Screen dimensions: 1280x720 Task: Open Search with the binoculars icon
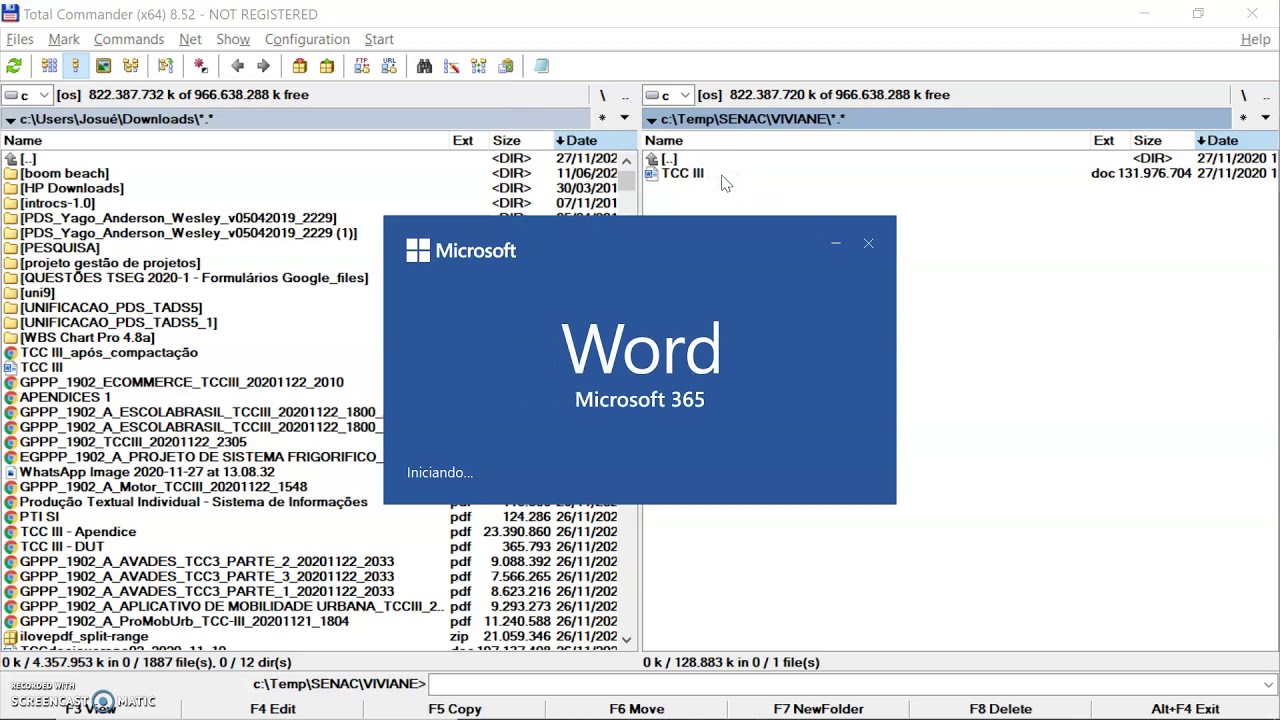coord(424,66)
